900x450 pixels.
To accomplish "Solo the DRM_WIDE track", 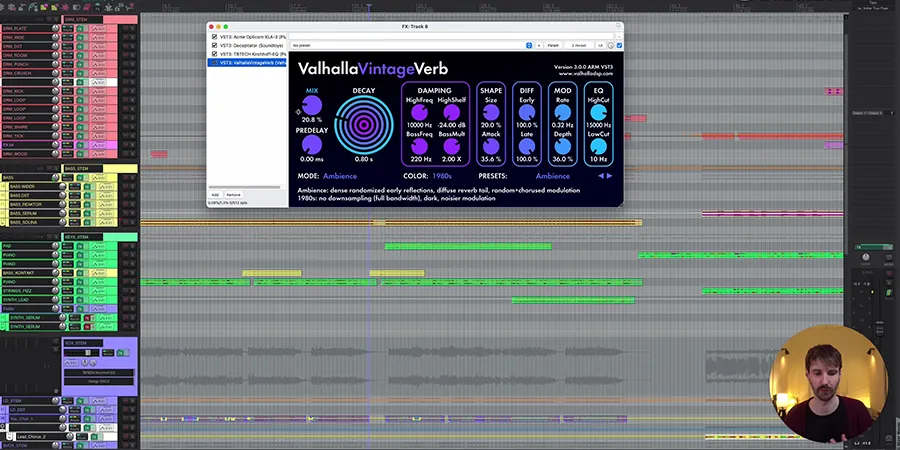I will click(x=133, y=37).
